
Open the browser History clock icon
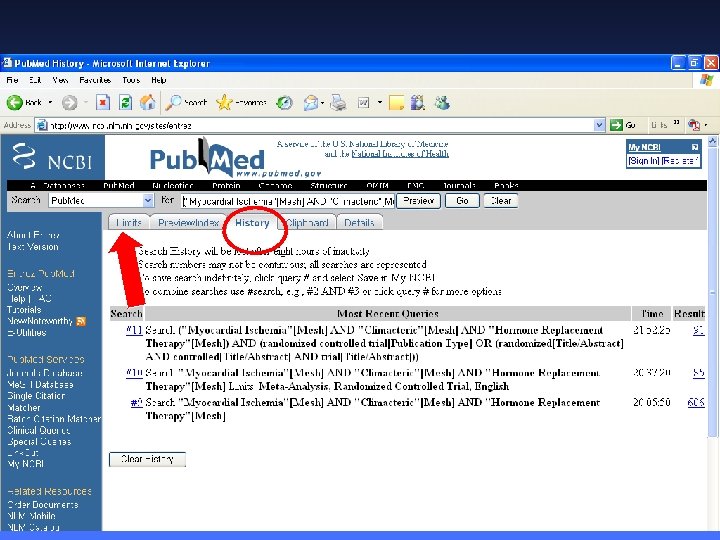pos(284,102)
